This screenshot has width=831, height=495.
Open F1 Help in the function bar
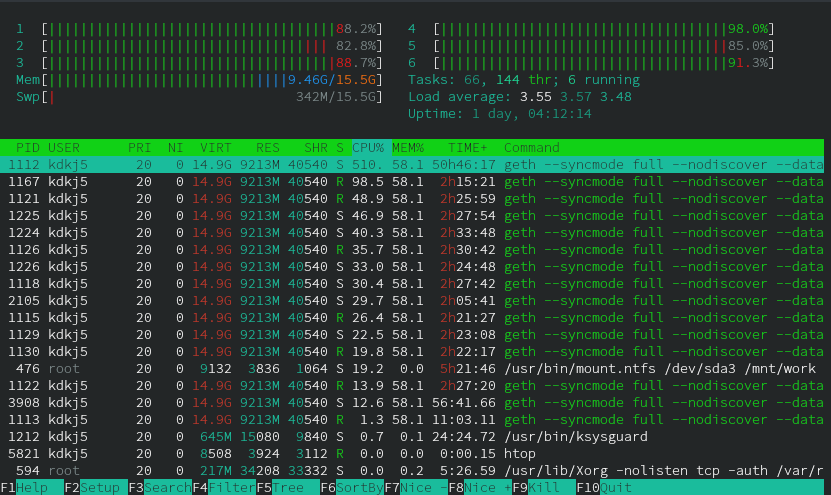32,488
